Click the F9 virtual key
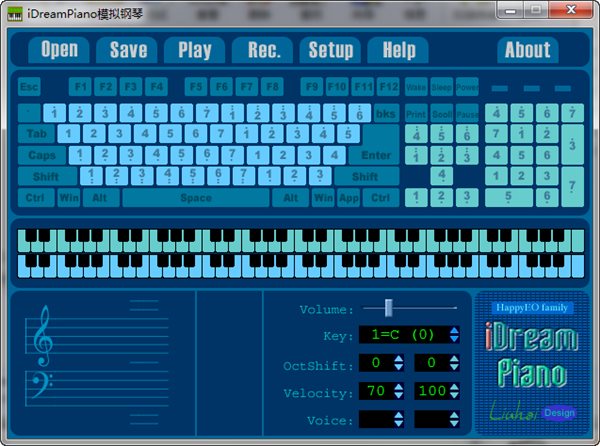600x446 pixels. tap(312, 87)
